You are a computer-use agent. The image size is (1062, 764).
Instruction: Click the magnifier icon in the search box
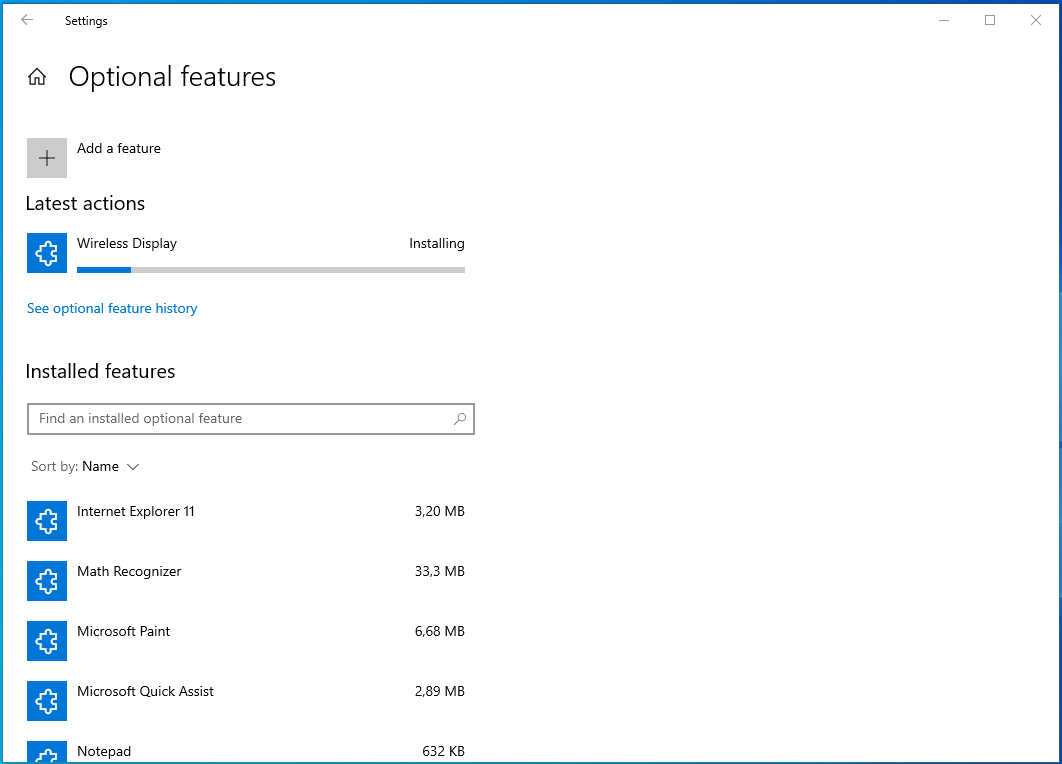(x=460, y=419)
